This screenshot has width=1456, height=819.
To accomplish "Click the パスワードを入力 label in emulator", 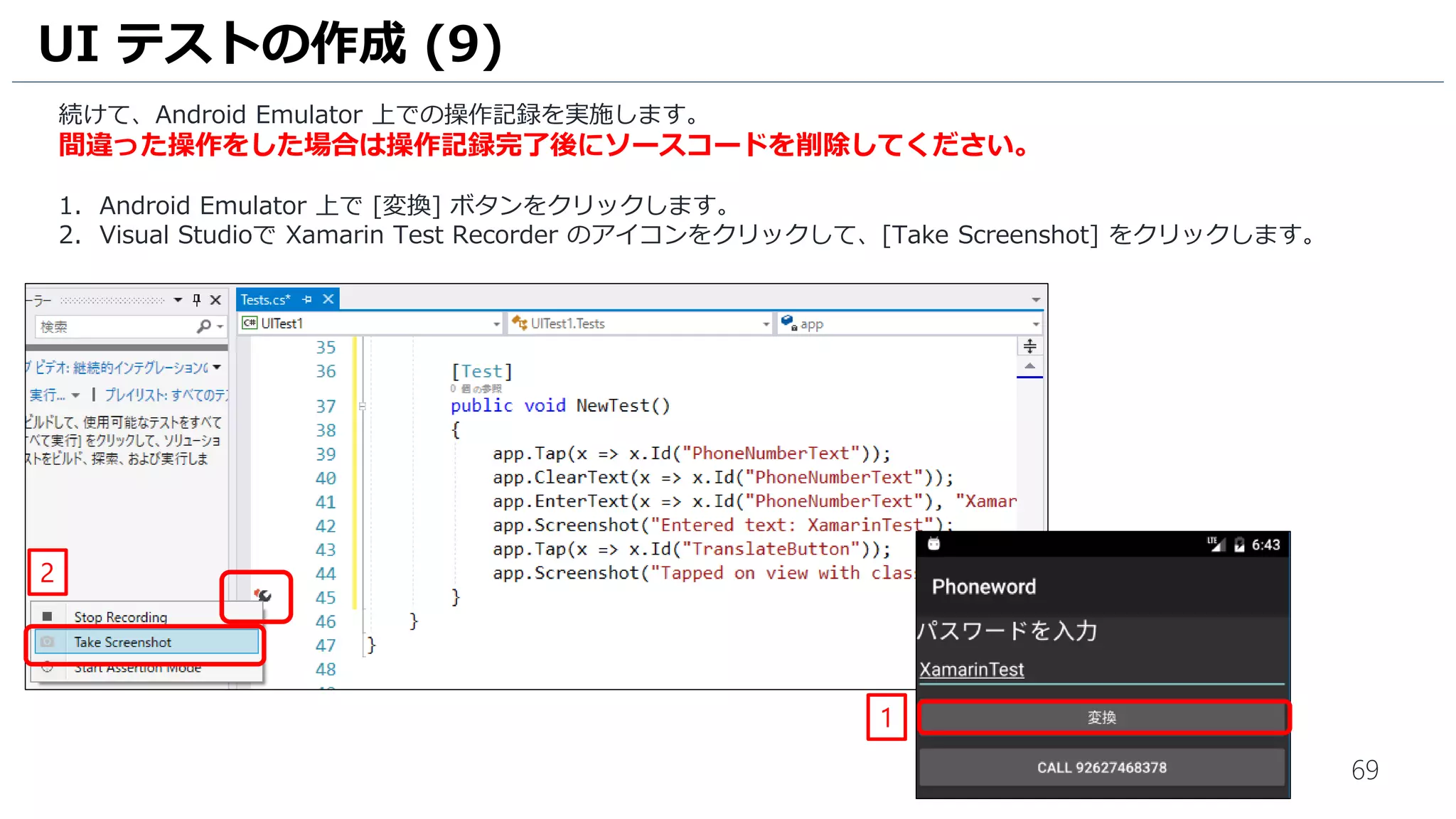I will 1008,631.
